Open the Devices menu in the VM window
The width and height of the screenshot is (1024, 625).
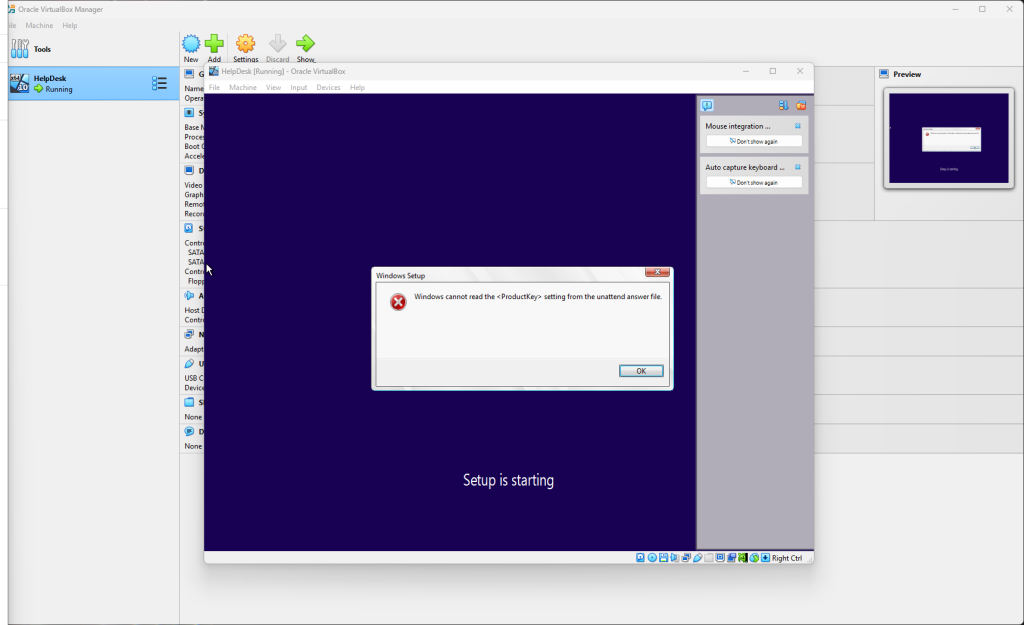328,88
